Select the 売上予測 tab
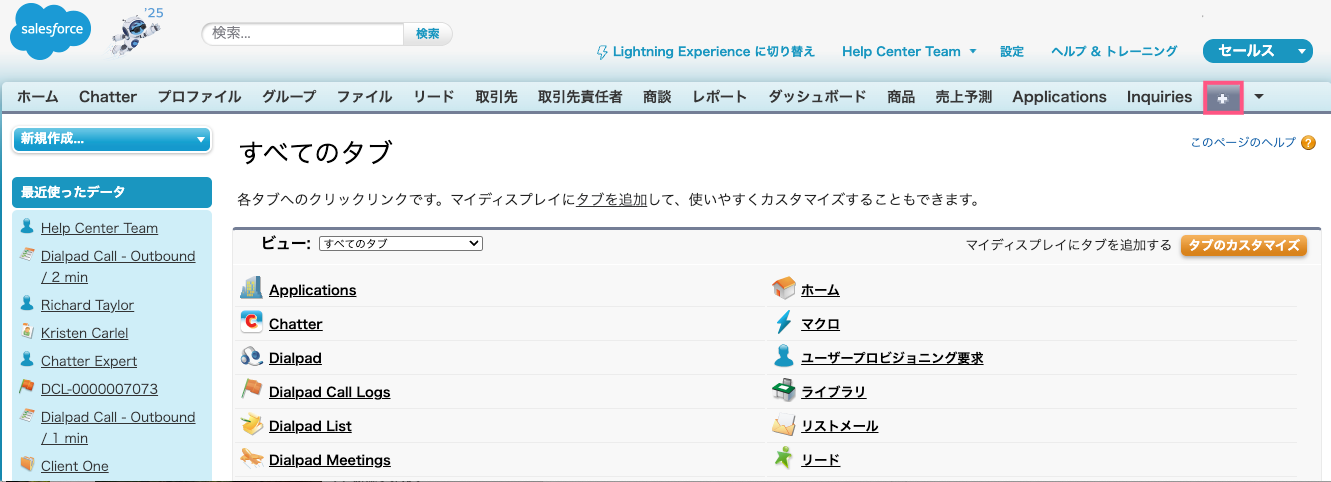The height and width of the screenshot is (482, 1331). coord(963,97)
